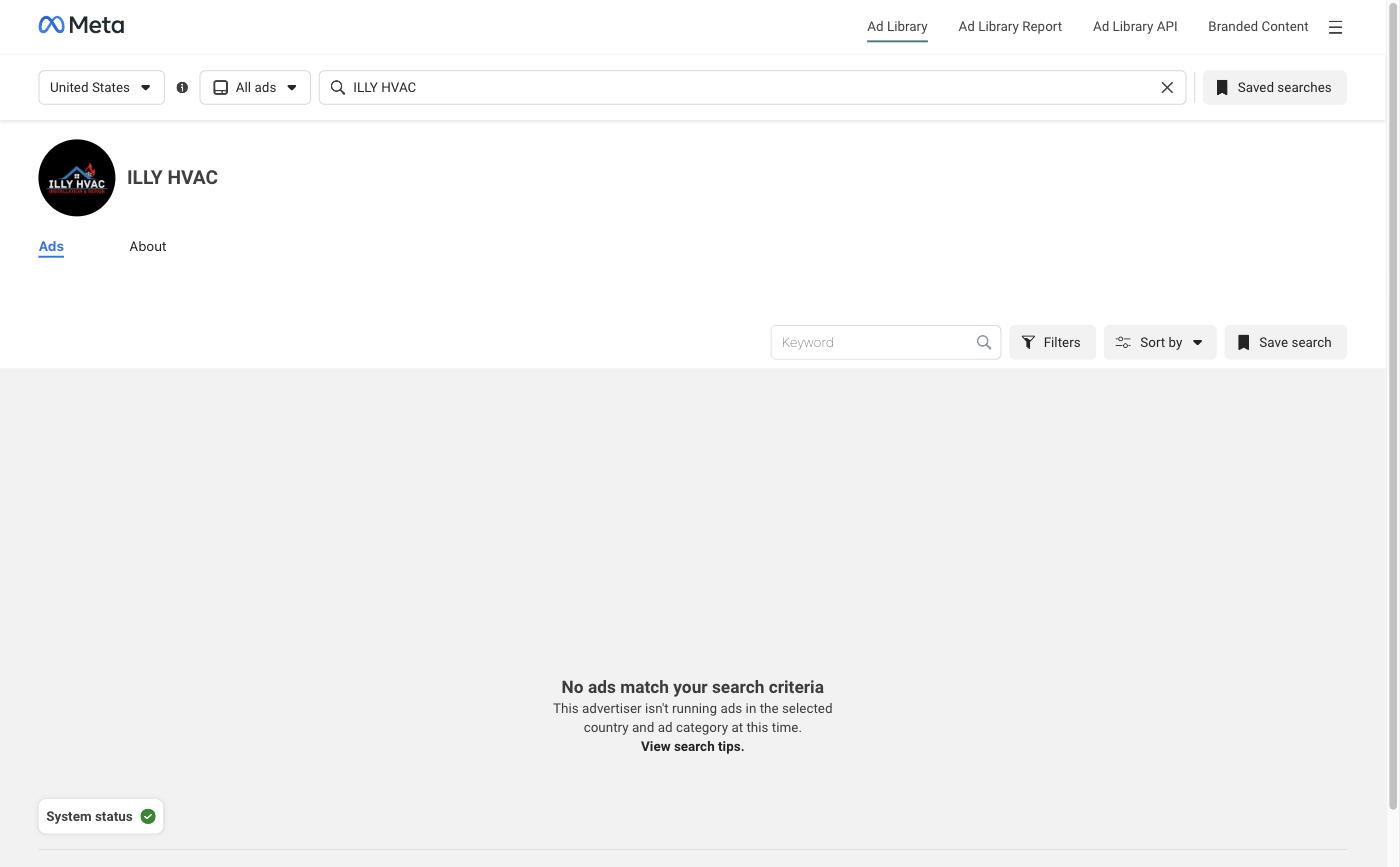Open Branded Content page

[1258, 27]
